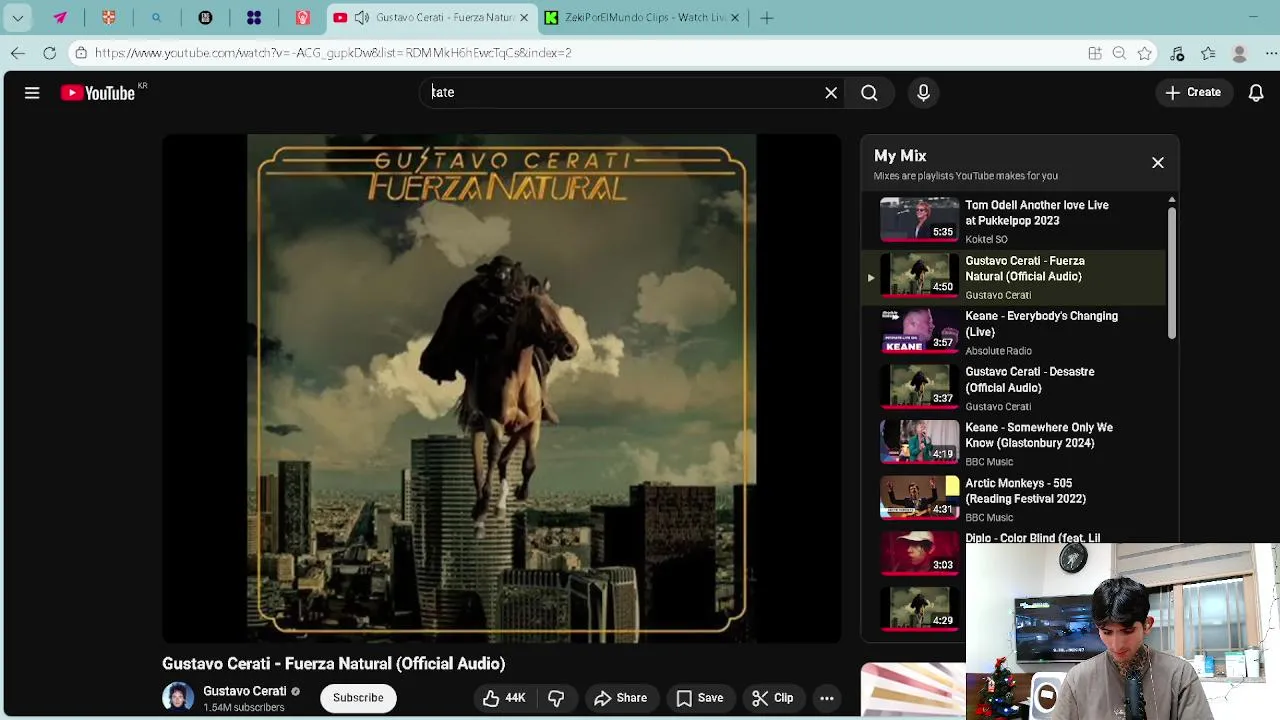View site information lock icon
Screen dimensions: 1280x720
(x=81, y=53)
